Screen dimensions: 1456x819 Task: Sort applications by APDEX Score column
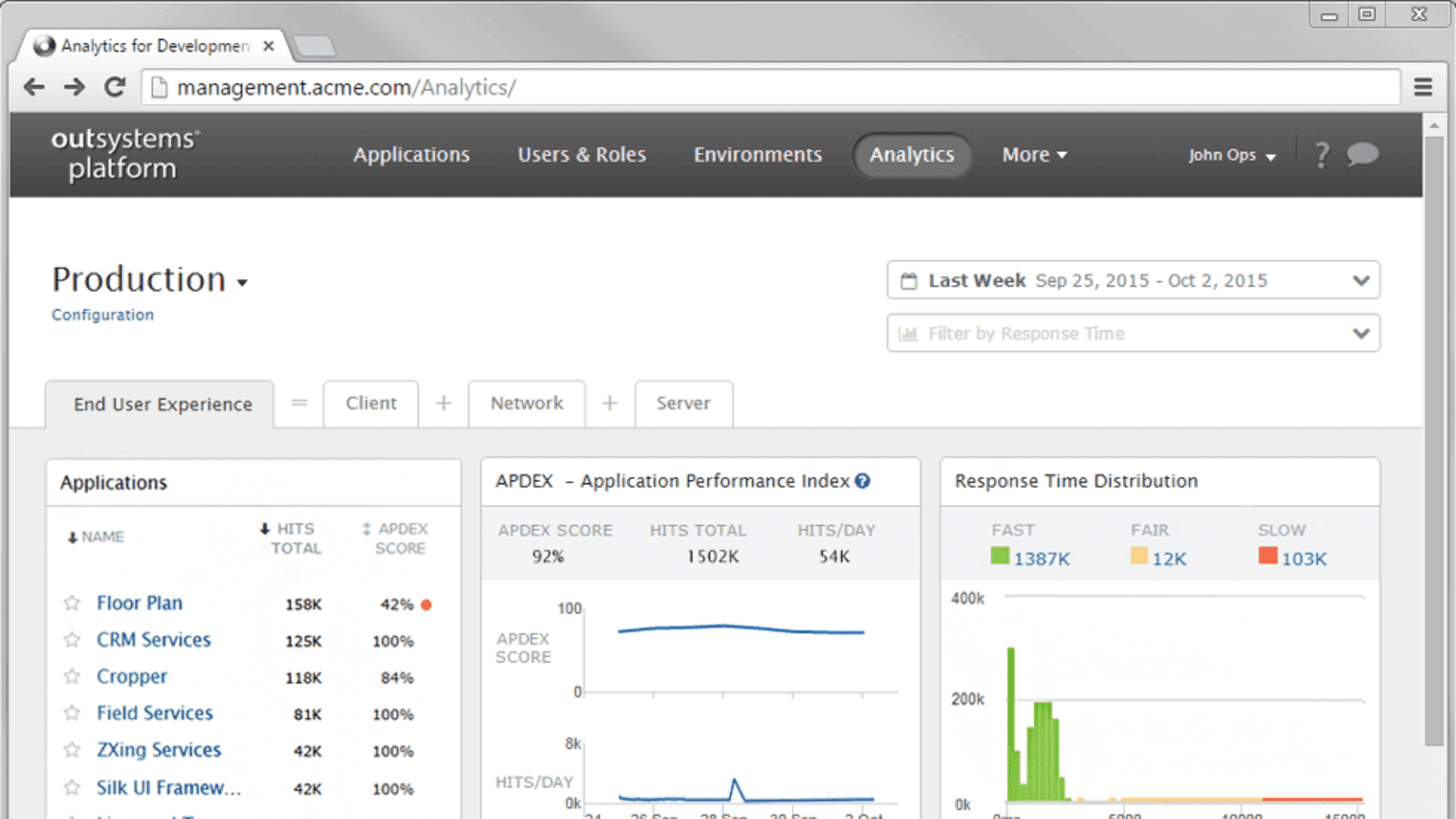point(395,538)
